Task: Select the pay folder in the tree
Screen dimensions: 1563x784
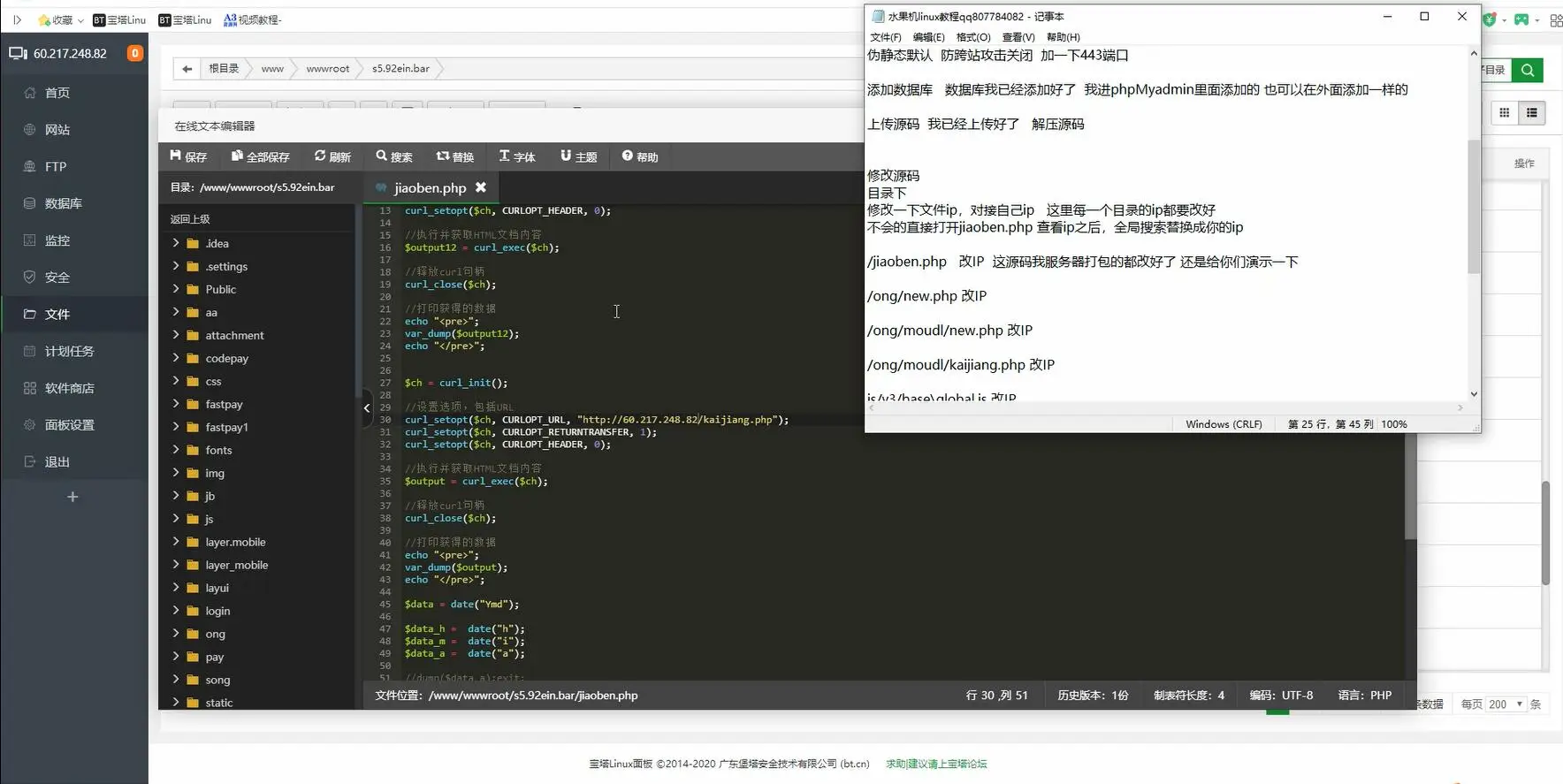Action: tap(215, 657)
